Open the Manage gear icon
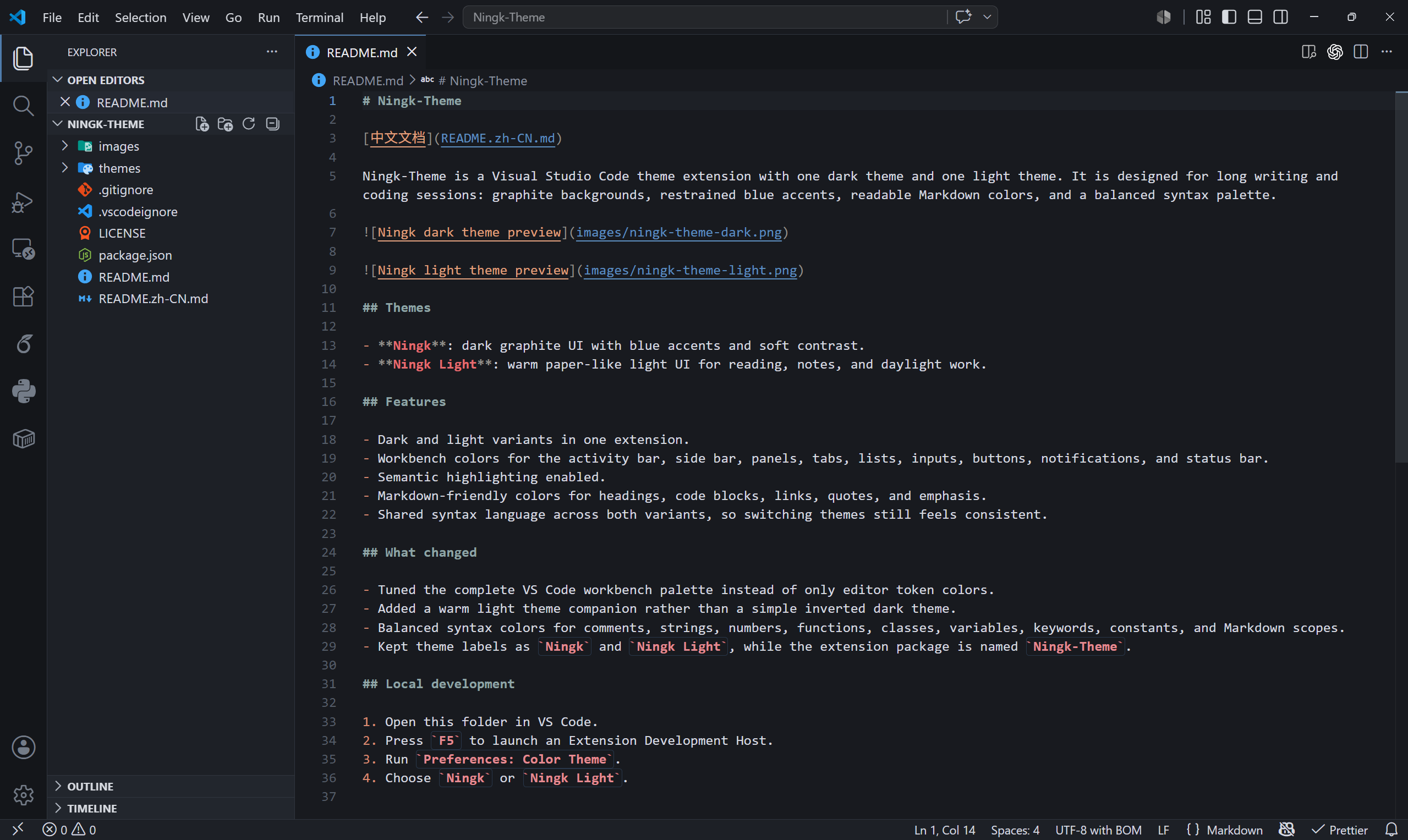 coord(23,795)
